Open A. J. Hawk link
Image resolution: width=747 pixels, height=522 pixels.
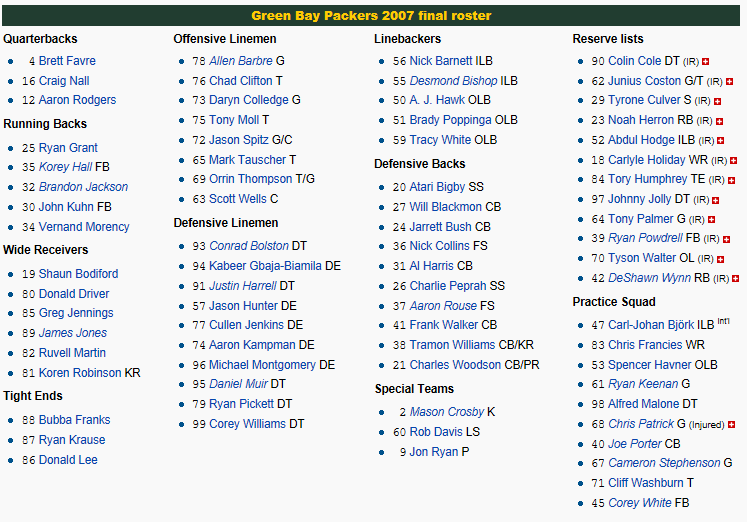pos(437,100)
